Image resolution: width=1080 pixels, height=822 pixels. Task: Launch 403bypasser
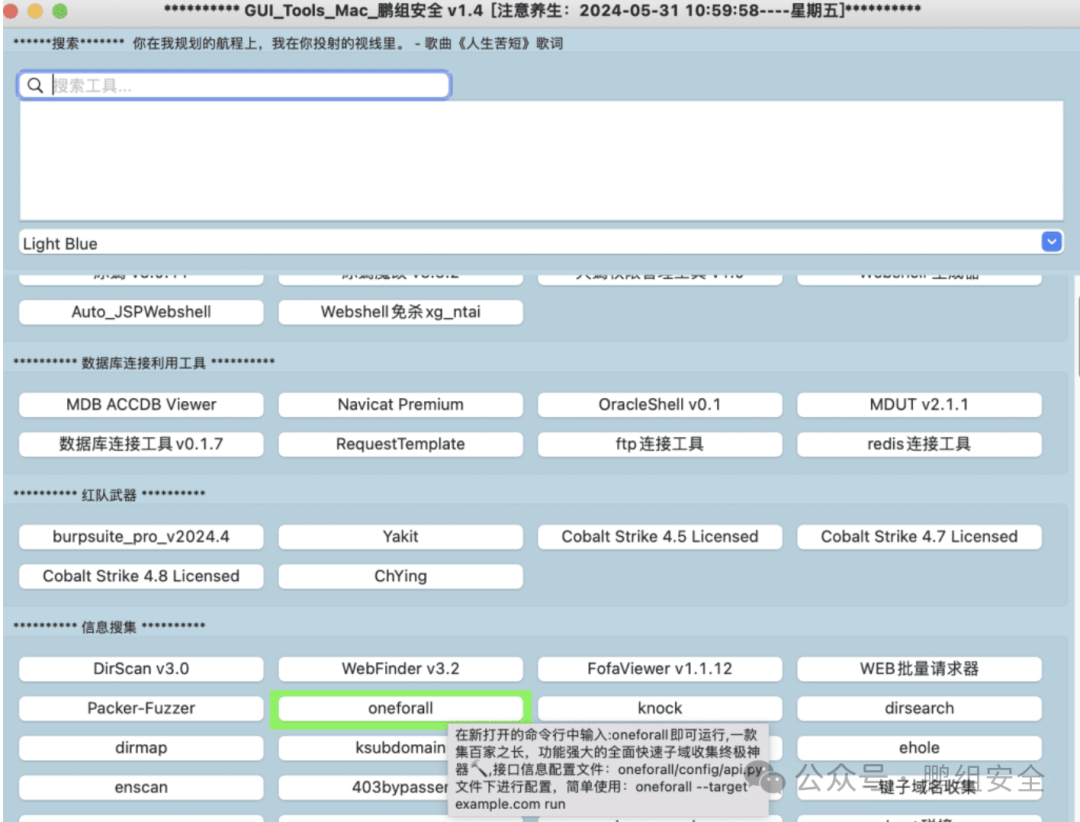363,787
